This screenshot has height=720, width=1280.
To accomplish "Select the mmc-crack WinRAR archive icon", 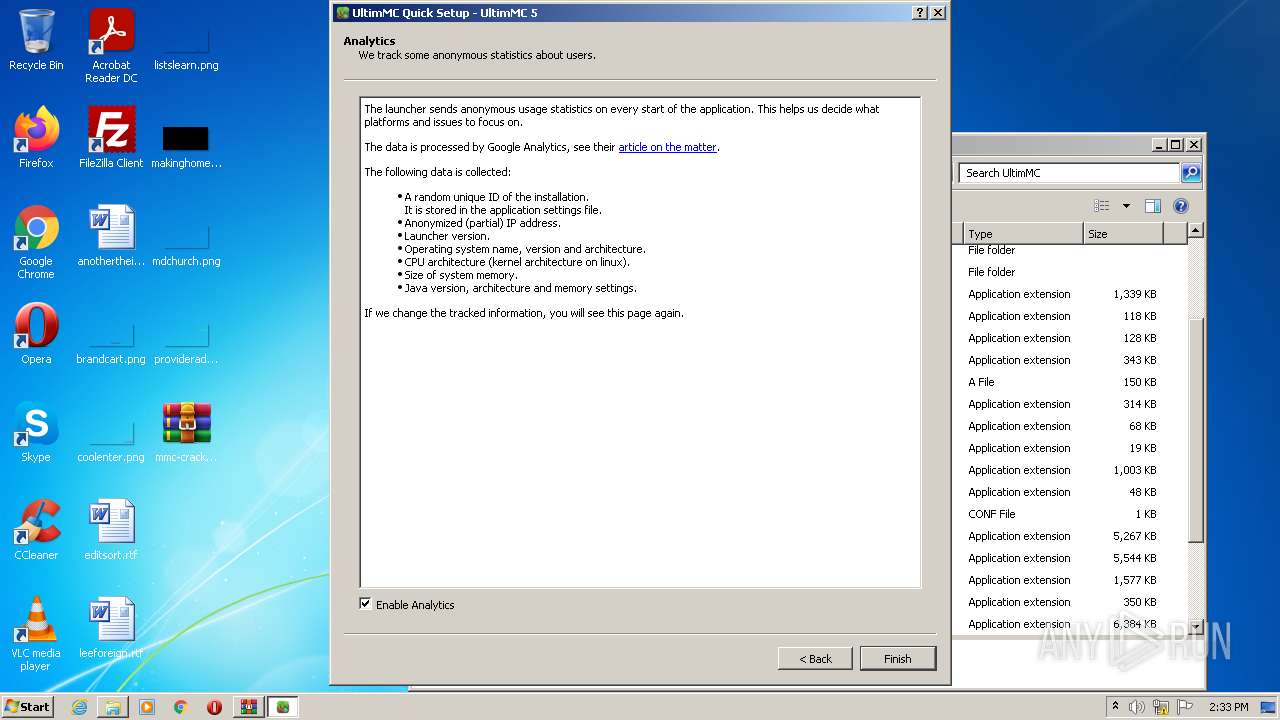I will pyautogui.click(x=186, y=431).
